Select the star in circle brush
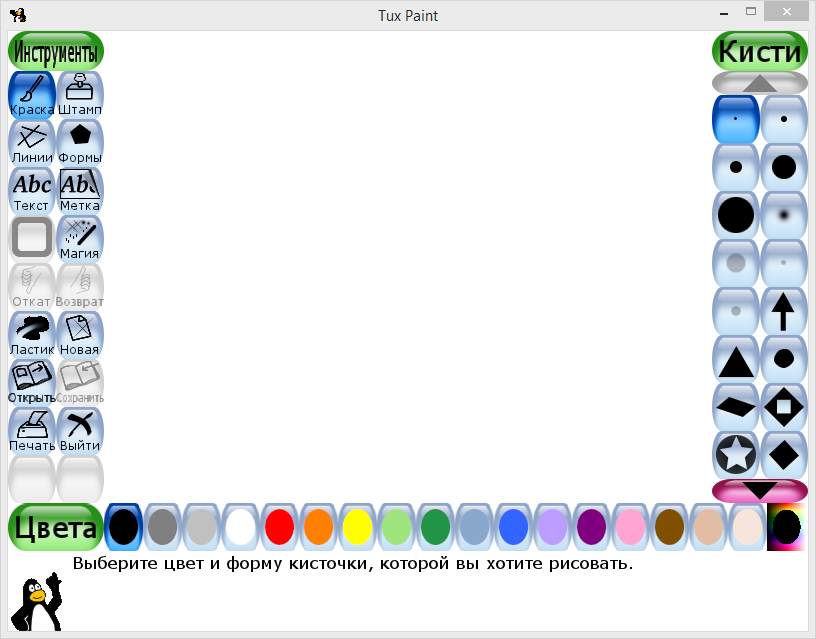The width and height of the screenshot is (816, 639). (x=735, y=454)
